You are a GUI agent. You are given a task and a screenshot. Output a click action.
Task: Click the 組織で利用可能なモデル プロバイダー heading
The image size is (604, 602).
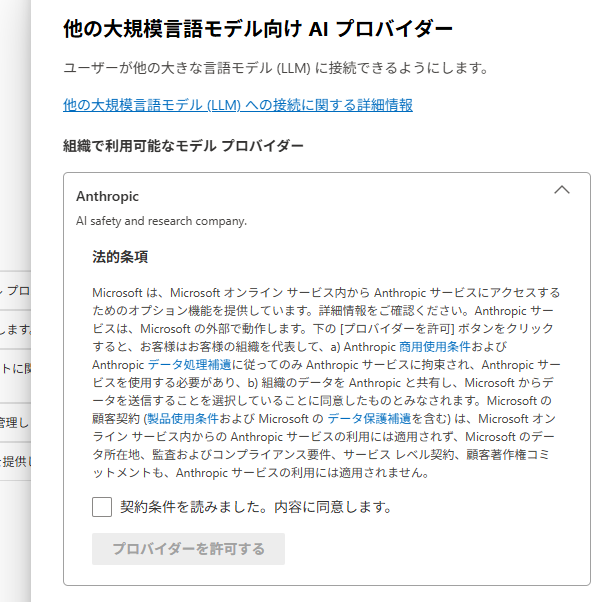(x=183, y=146)
